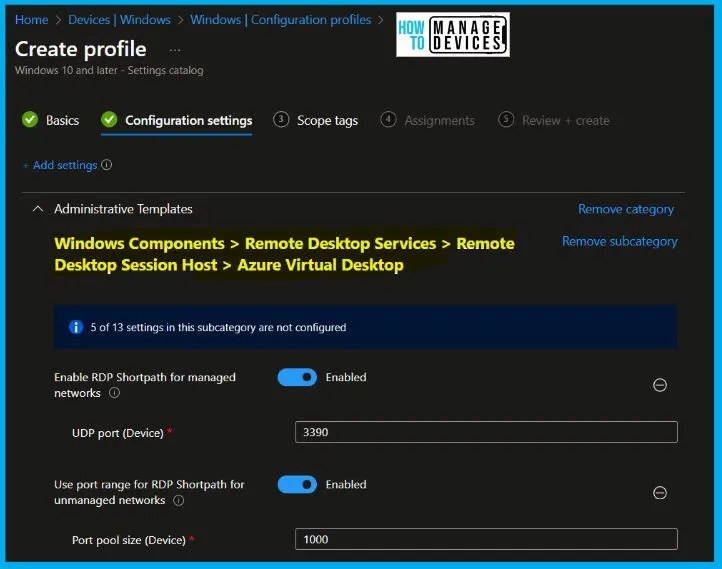
Task: Open Windows | Configuration profiles breadcrumb
Action: (x=281, y=20)
